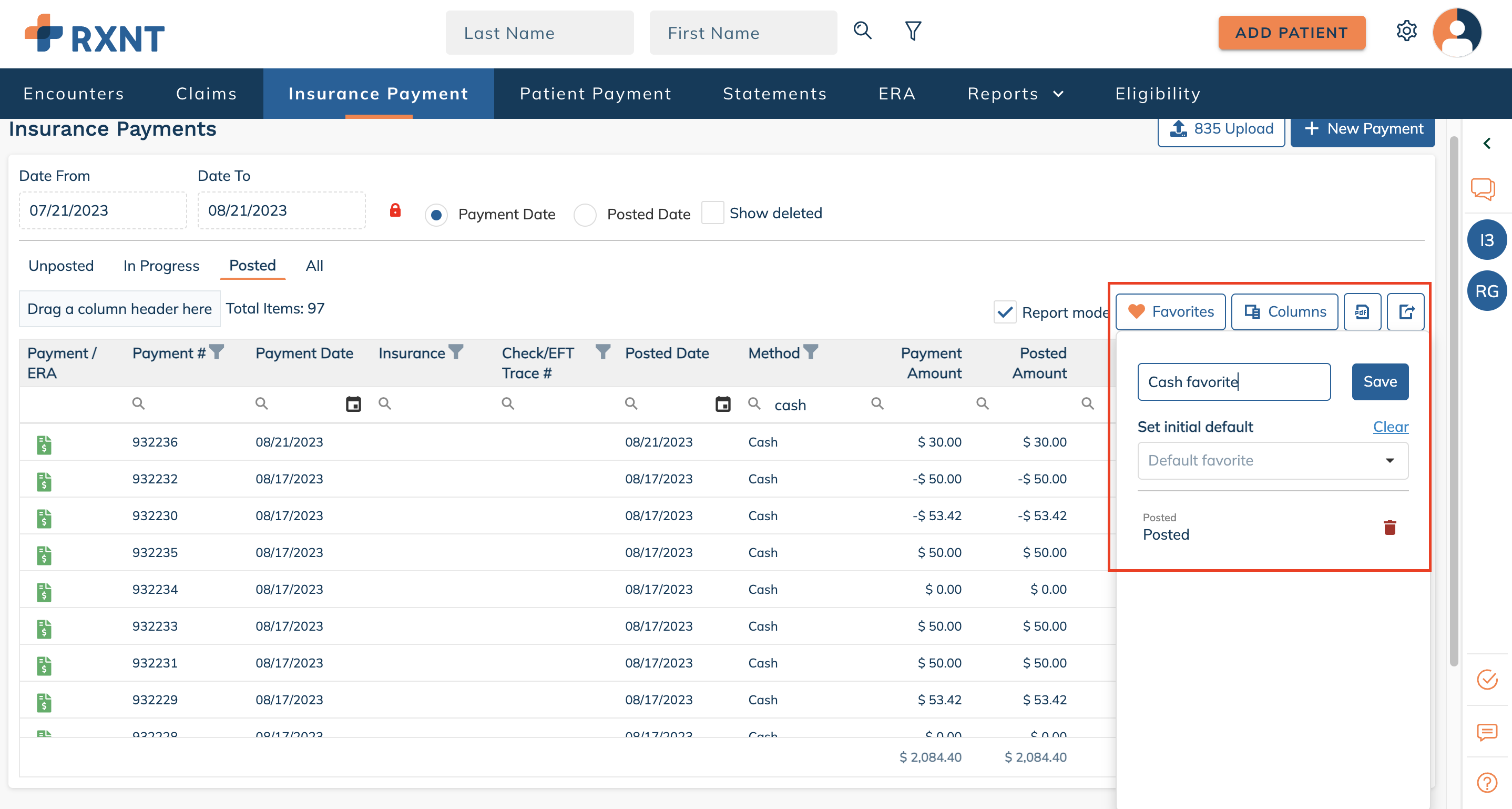
Task: Click the Clear link
Action: [x=1391, y=427]
